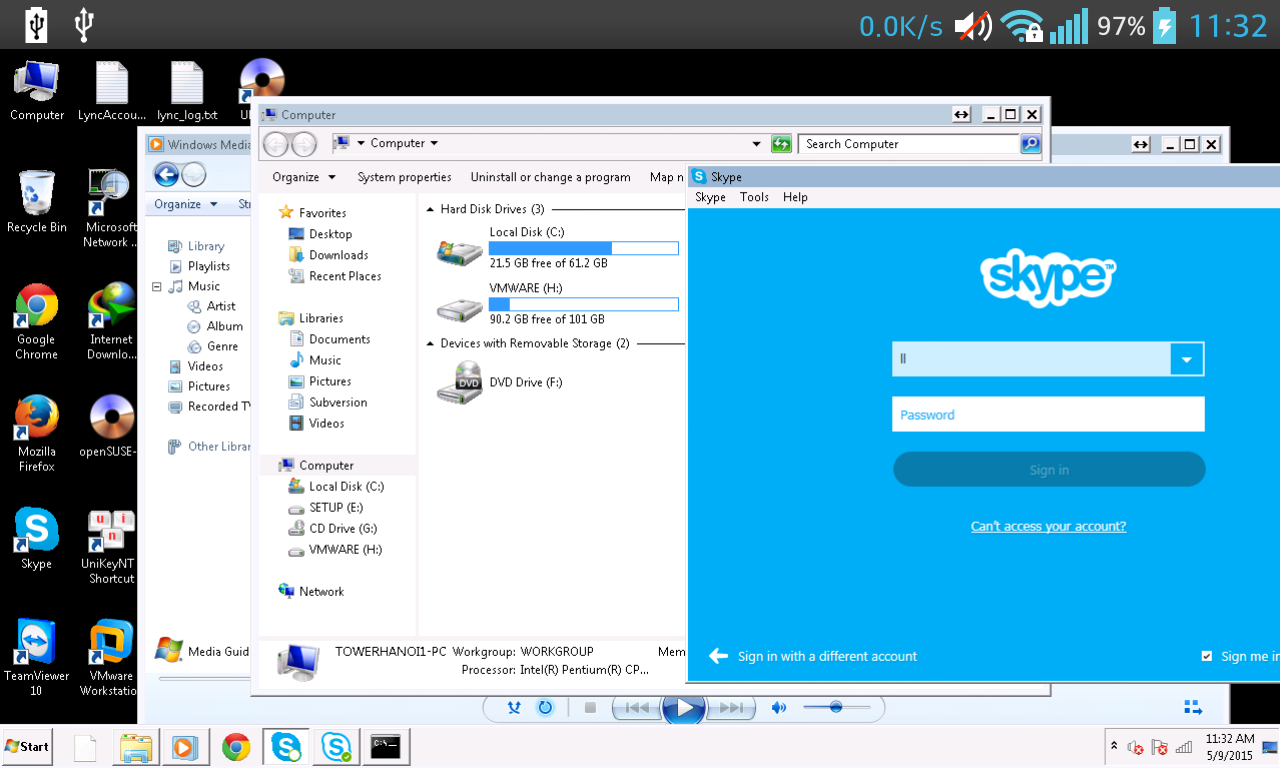Open the Recycle Bin icon
The image size is (1280, 768).
pos(37,201)
